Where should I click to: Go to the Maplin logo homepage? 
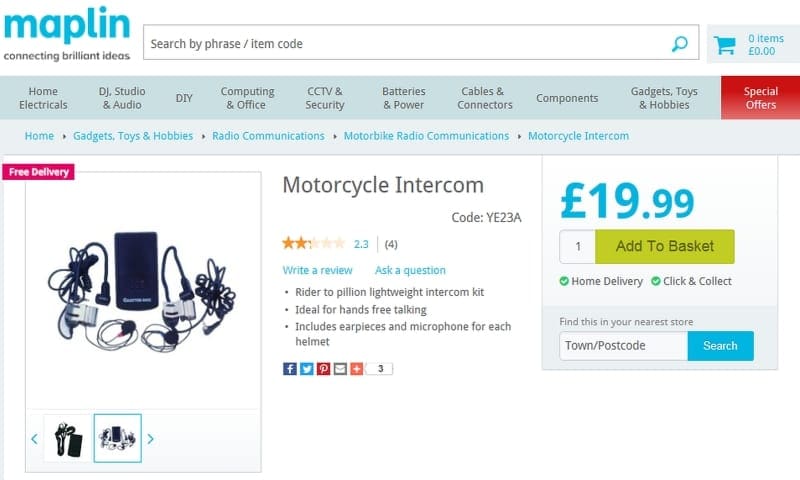(67, 34)
